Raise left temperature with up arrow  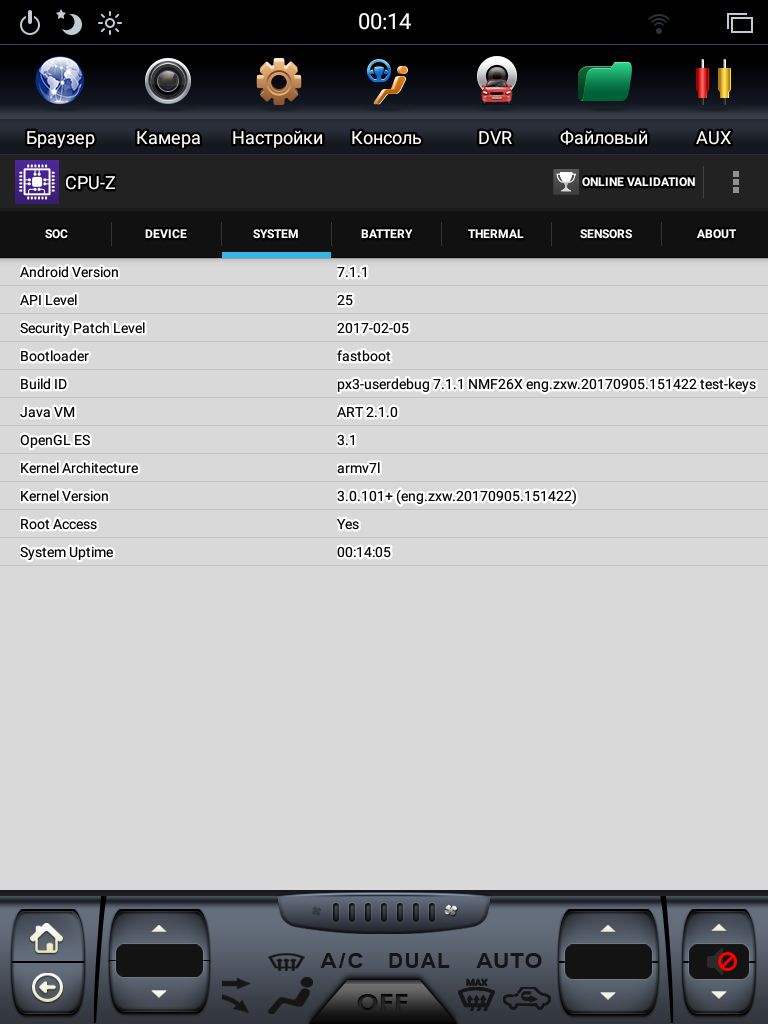[x=159, y=929]
